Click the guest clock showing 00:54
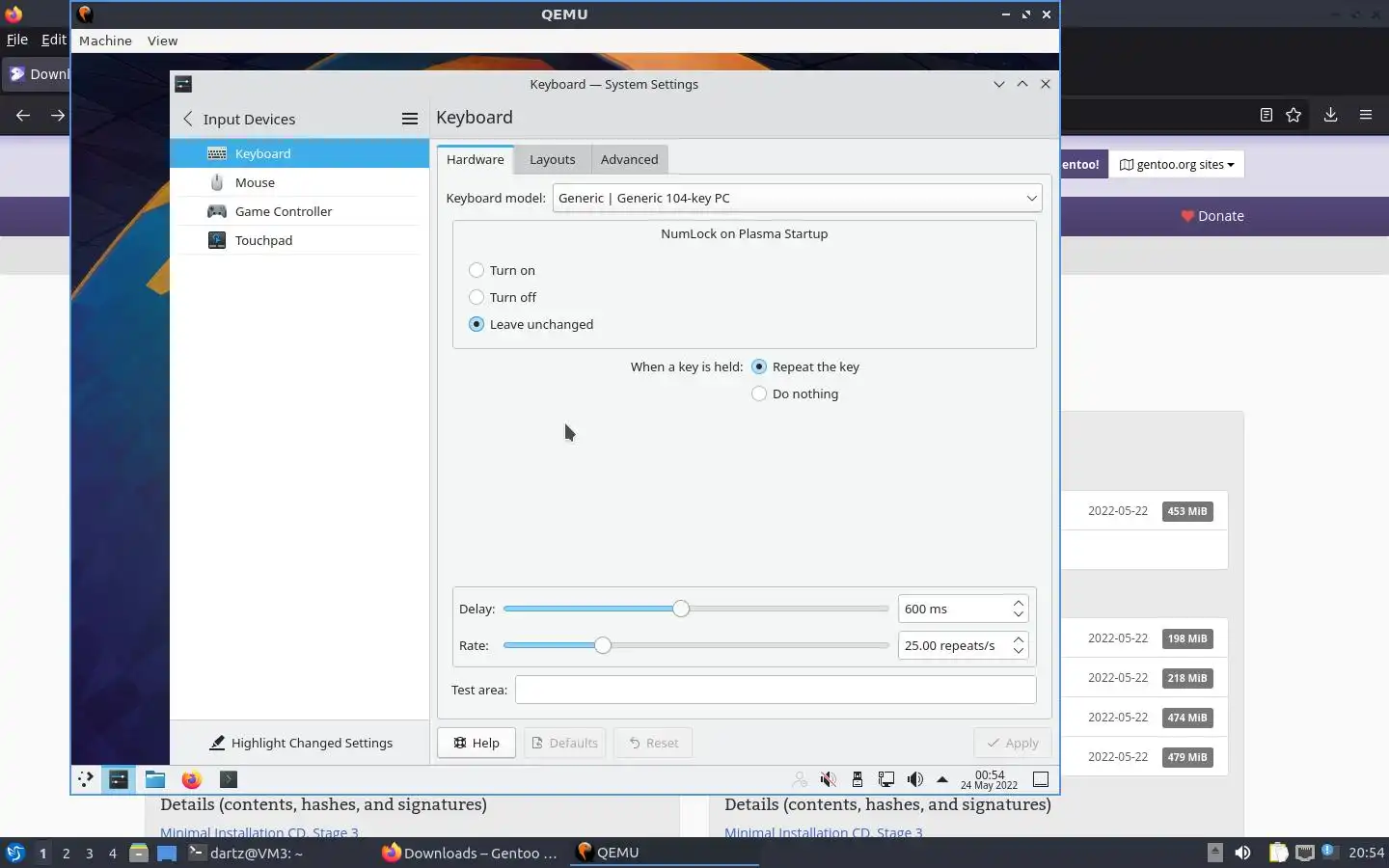Viewport: 1389px width, 868px height. point(989,779)
